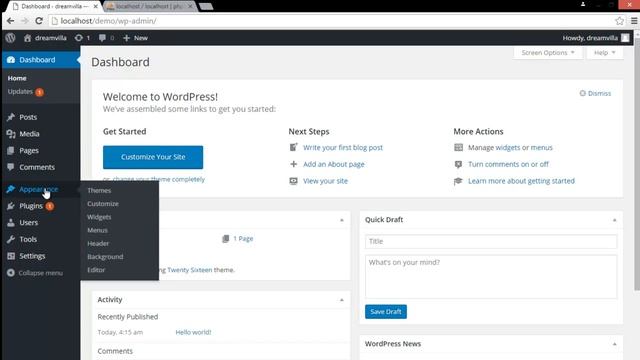Click the browser address bar
640x360 pixels.
tap(331, 21)
